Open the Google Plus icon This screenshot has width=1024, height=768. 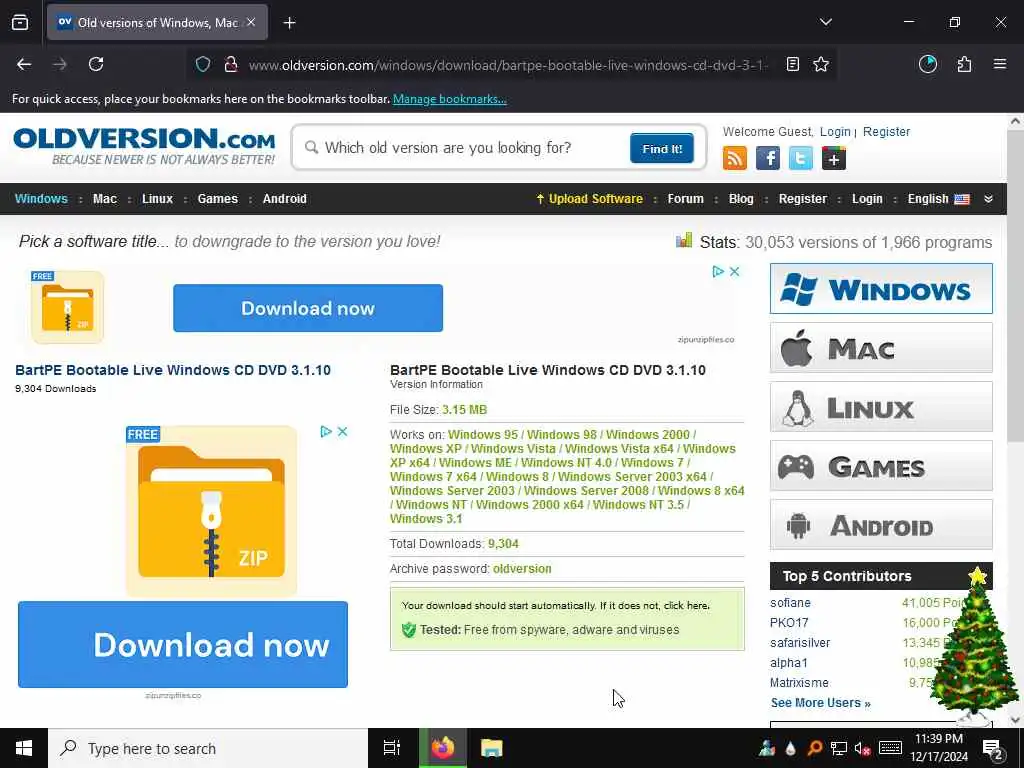833,159
